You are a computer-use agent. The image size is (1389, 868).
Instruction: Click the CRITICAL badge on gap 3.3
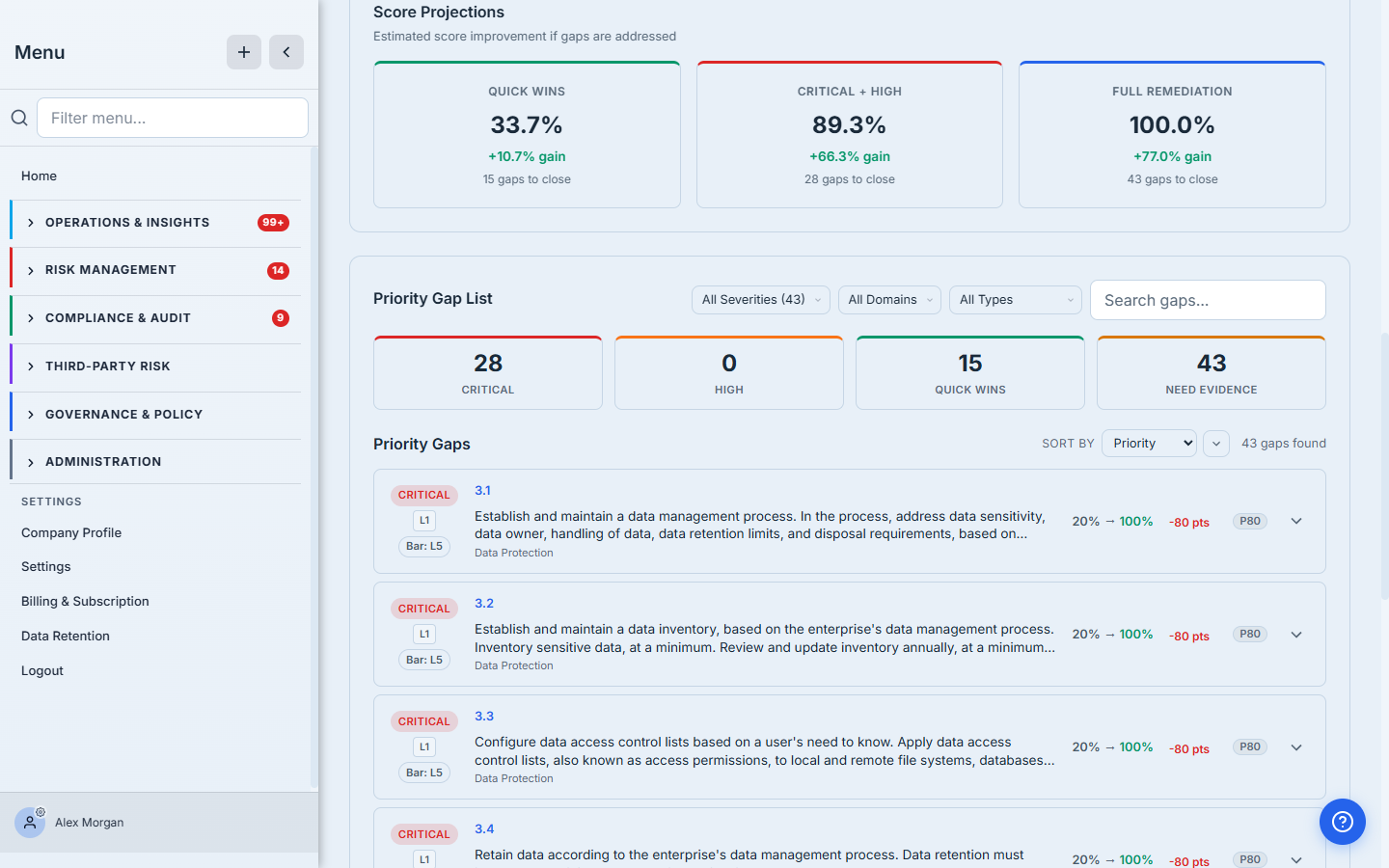click(424, 722)
